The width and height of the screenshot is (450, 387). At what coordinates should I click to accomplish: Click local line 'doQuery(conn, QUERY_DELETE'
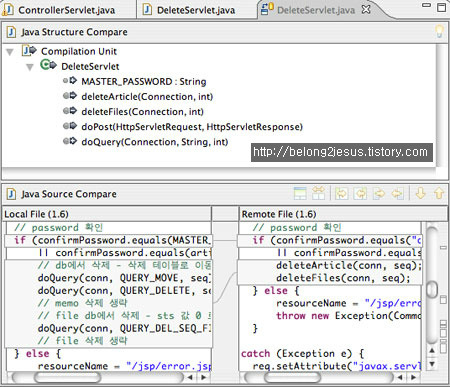tap(124, 291)
